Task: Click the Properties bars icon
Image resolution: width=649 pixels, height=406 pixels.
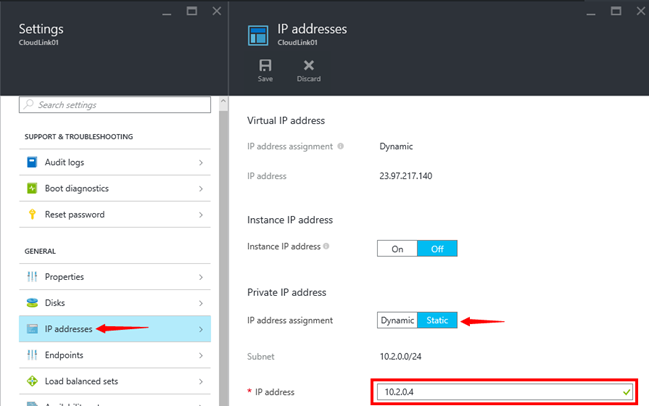Action: [32, 276]
